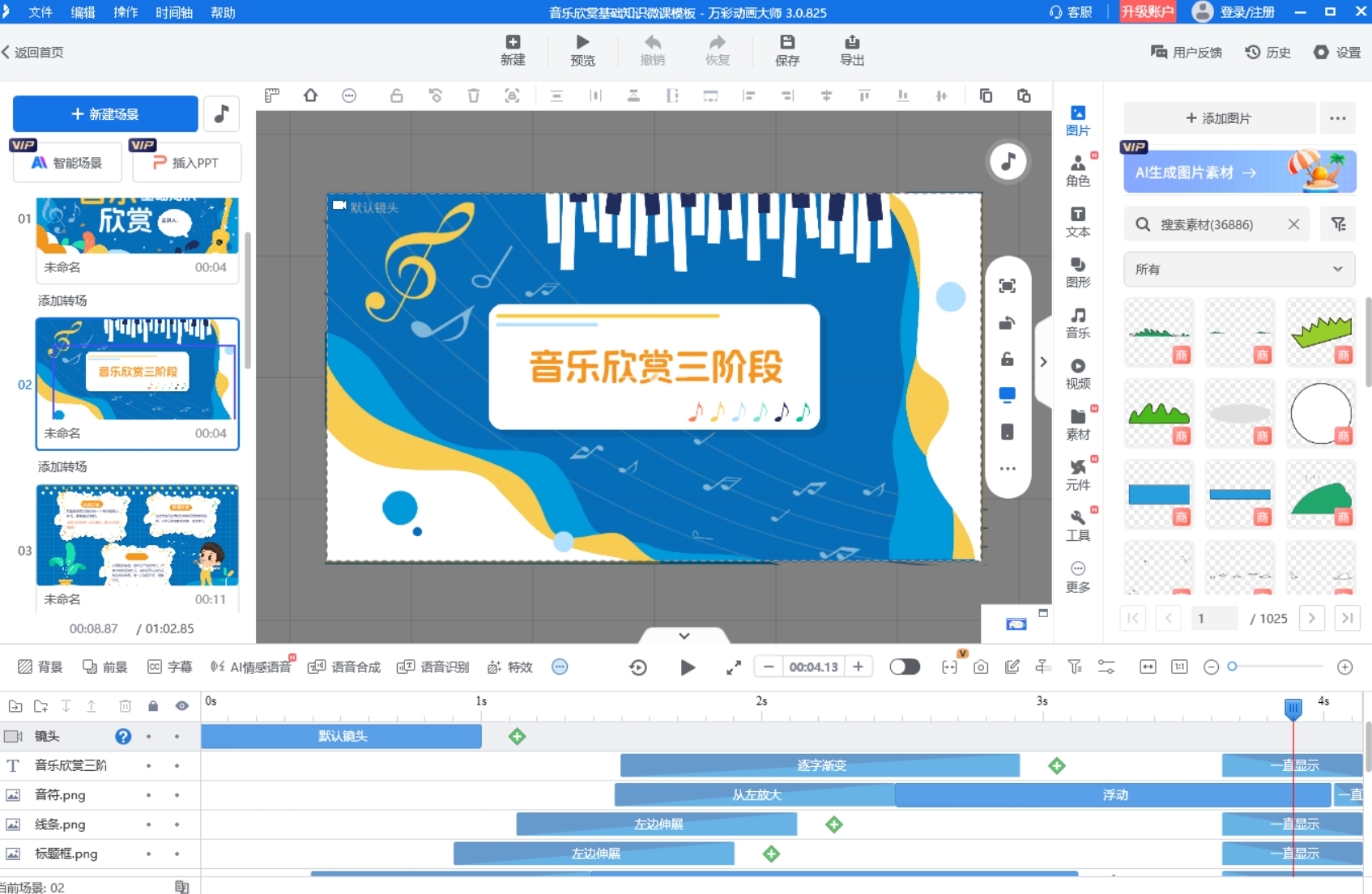The image size is (1372, 894).
Task: Open the 角色 (Character) panel
Action: click(1077, 170)
